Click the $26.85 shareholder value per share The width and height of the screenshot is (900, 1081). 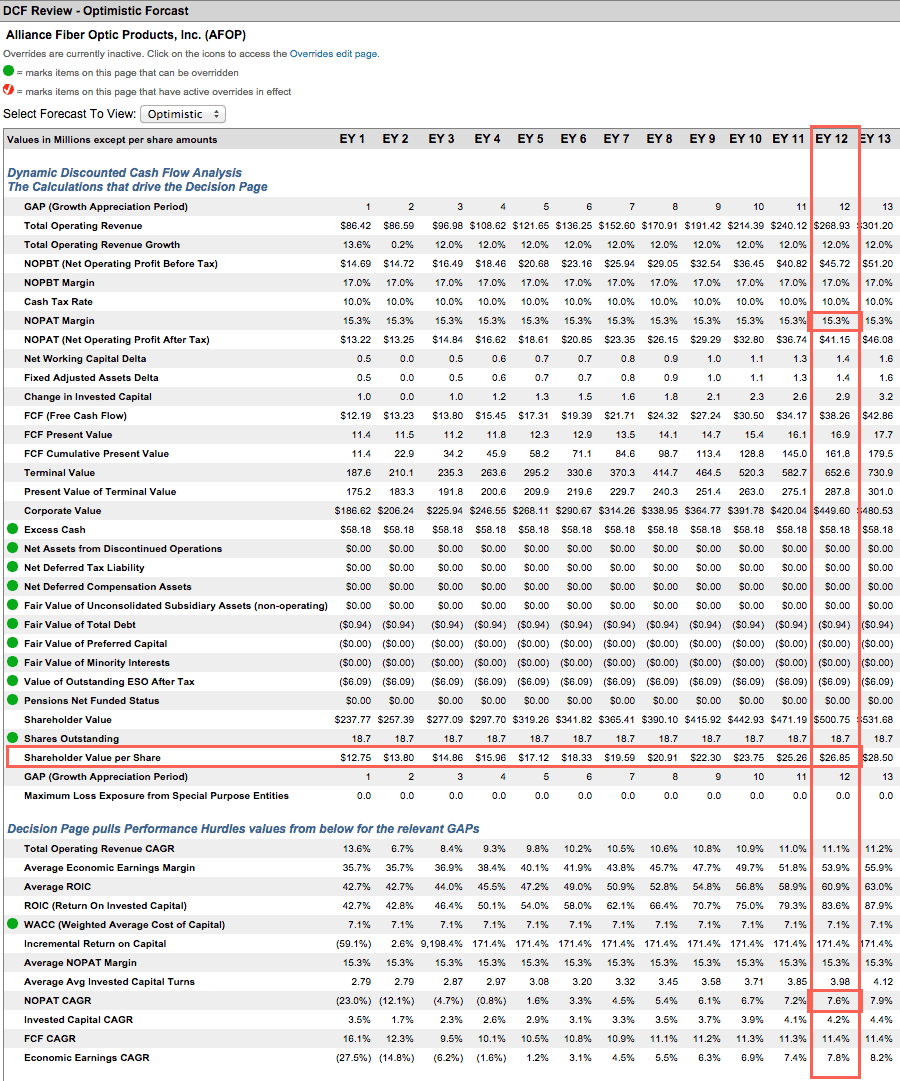point(834,757)
